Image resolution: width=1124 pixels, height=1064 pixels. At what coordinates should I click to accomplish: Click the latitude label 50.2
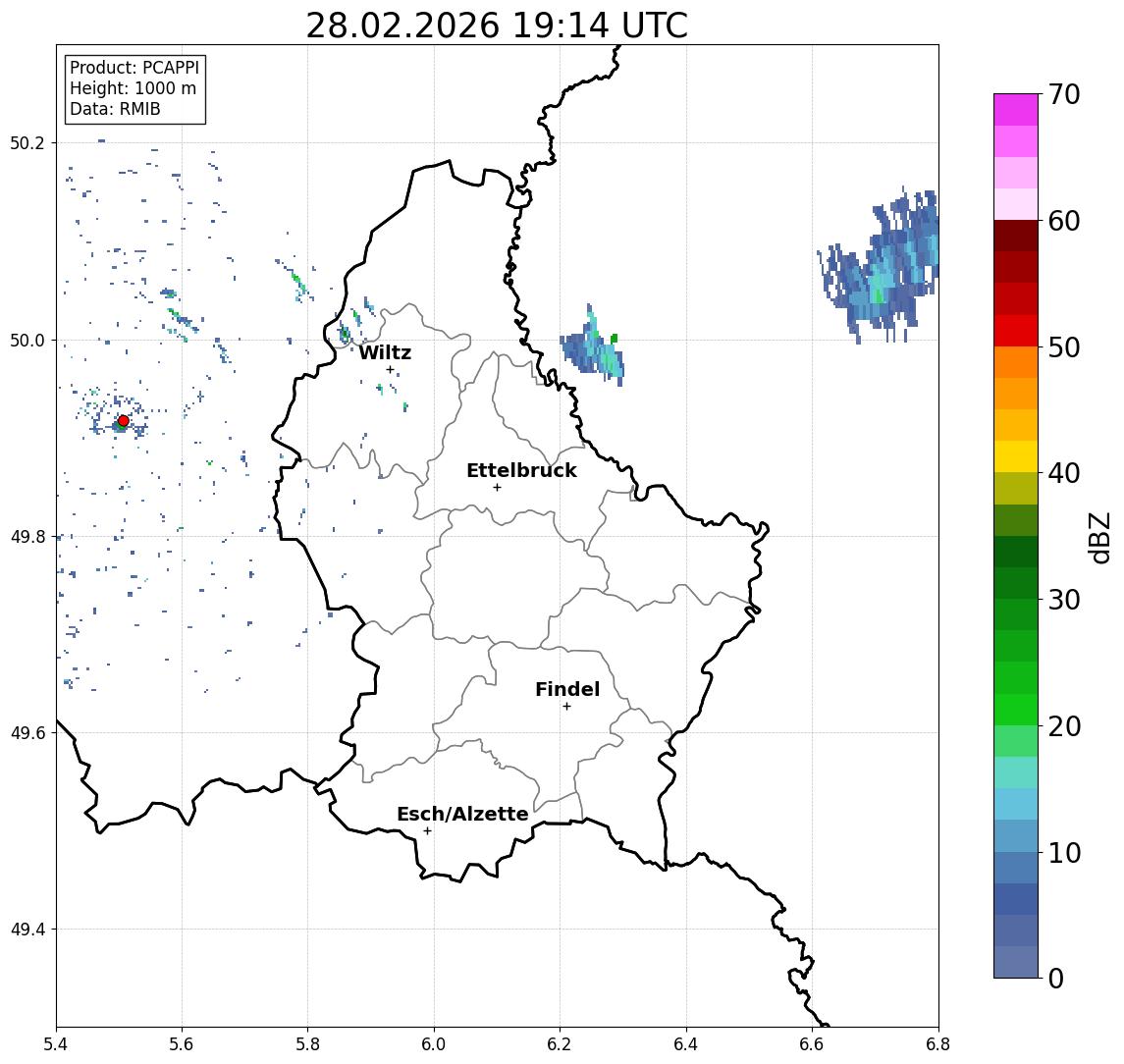click(x=27, y=142)
